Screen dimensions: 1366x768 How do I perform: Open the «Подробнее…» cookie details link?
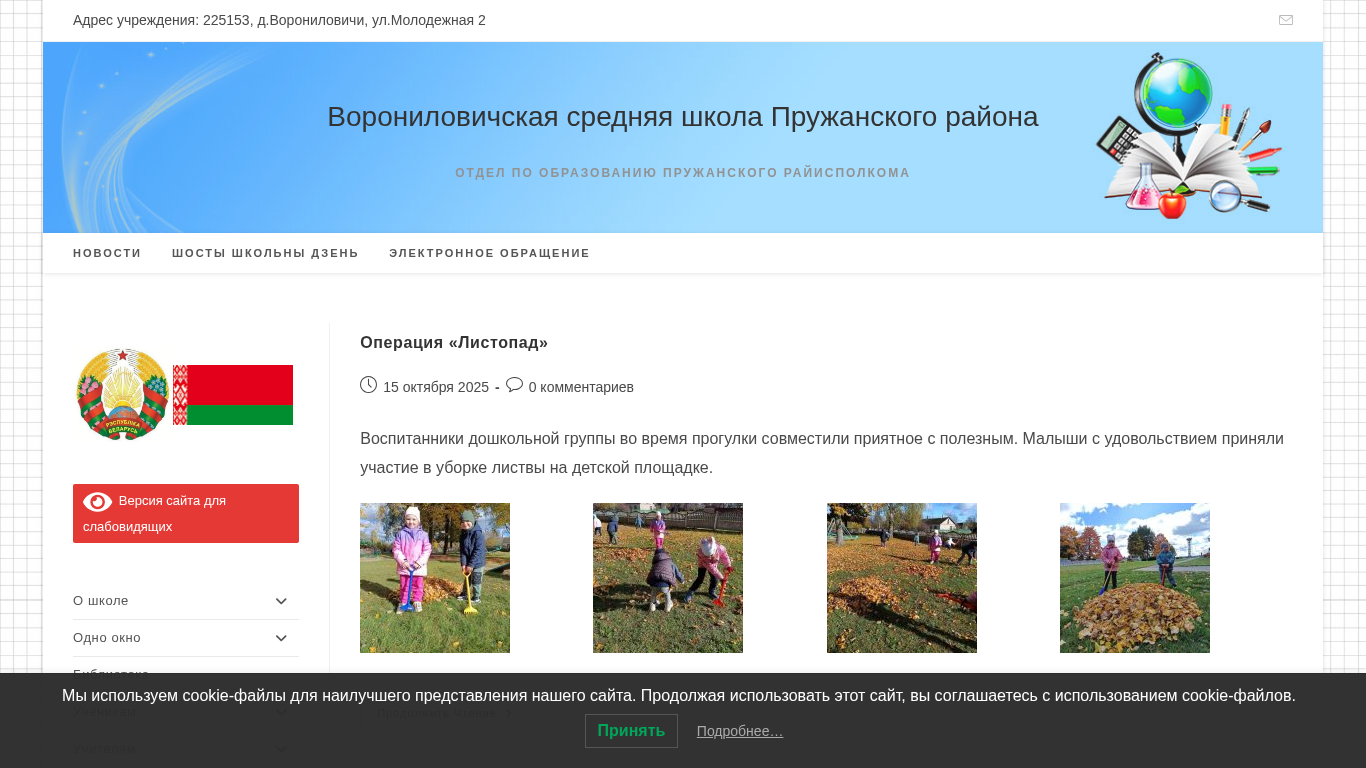point(740,731)
